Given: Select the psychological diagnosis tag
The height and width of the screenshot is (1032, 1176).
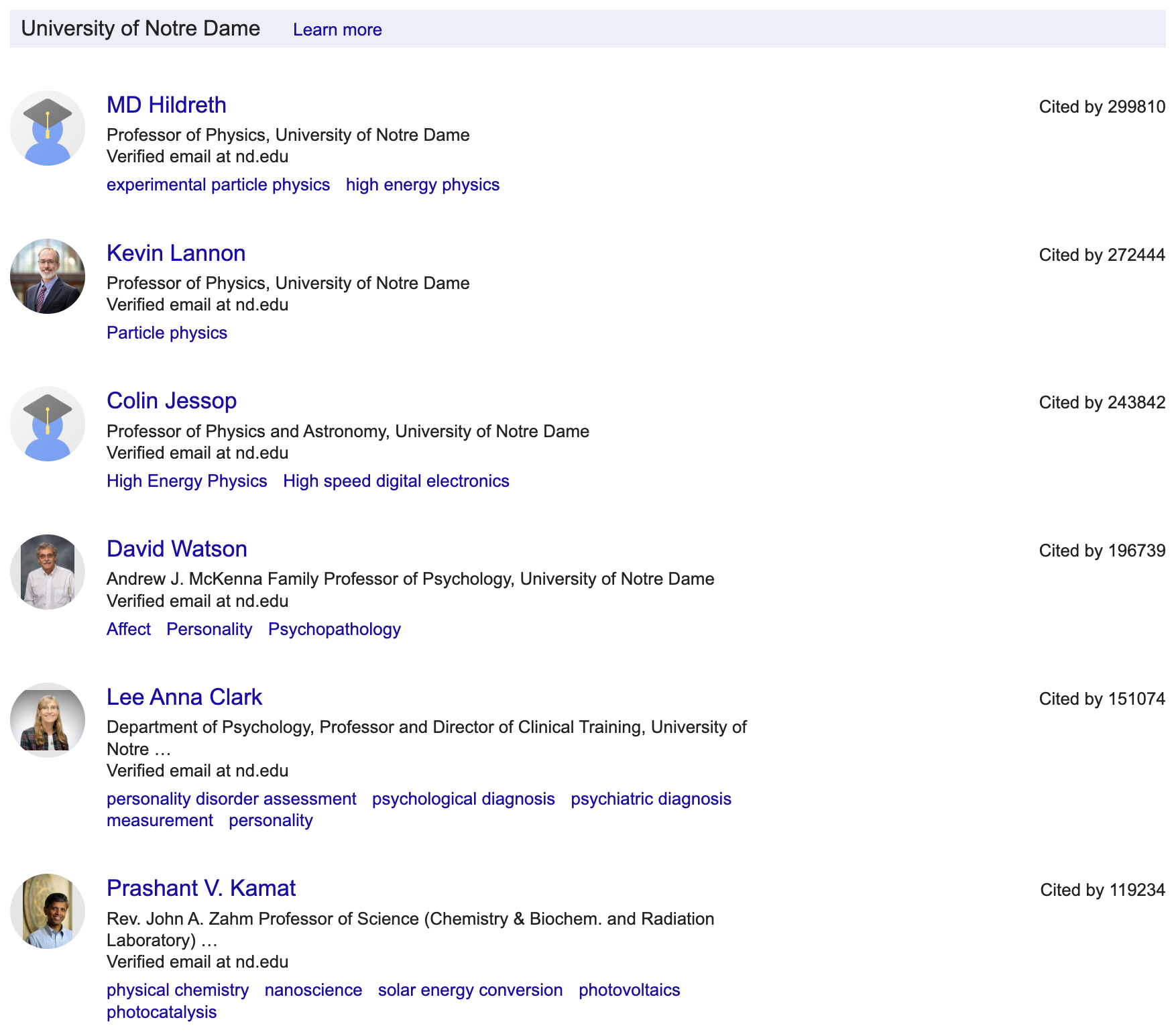Looking at the screenshot, I should pyautogui.click(x=463, y=799).
